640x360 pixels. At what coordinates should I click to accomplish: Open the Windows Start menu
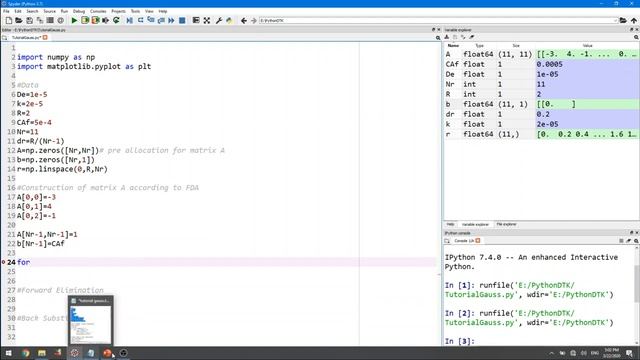coord(9,353)
